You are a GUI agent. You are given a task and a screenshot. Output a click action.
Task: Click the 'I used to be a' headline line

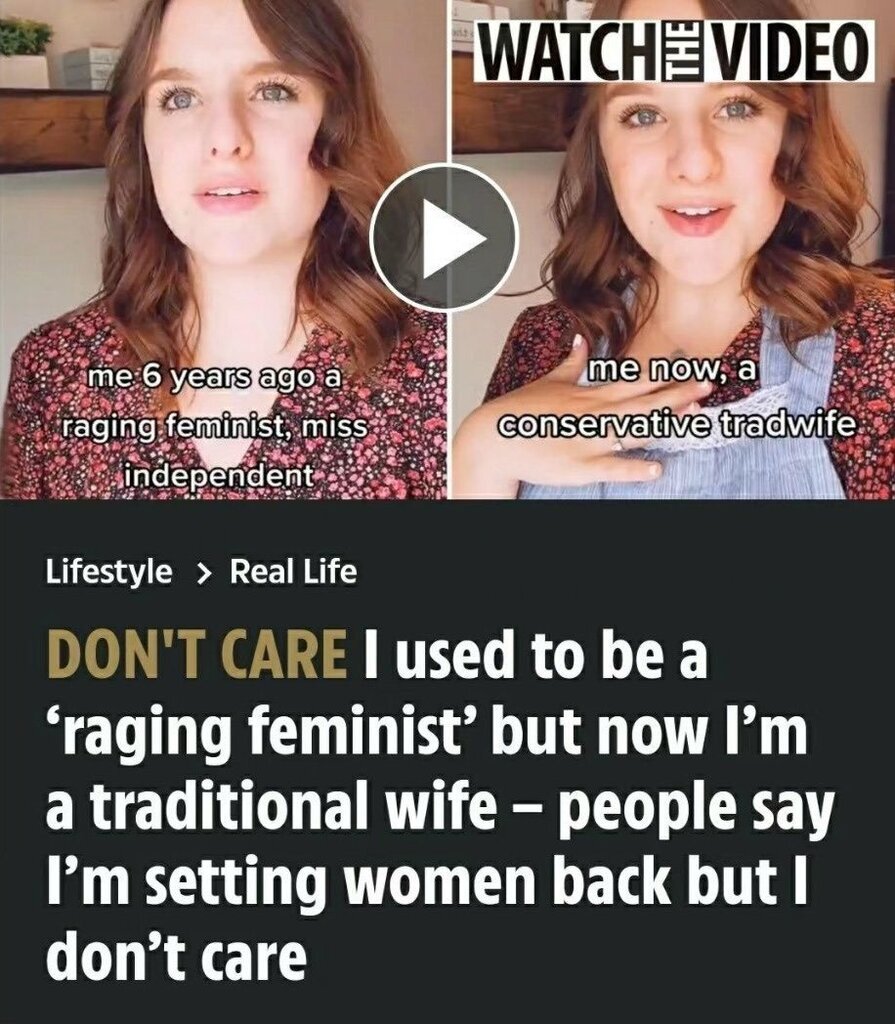[536, 654]
